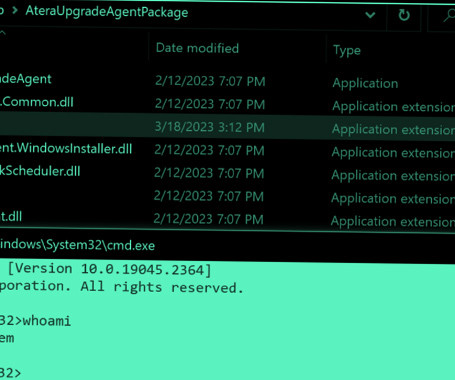
Task: Sort files by Type column header
Action: point(347,50)
